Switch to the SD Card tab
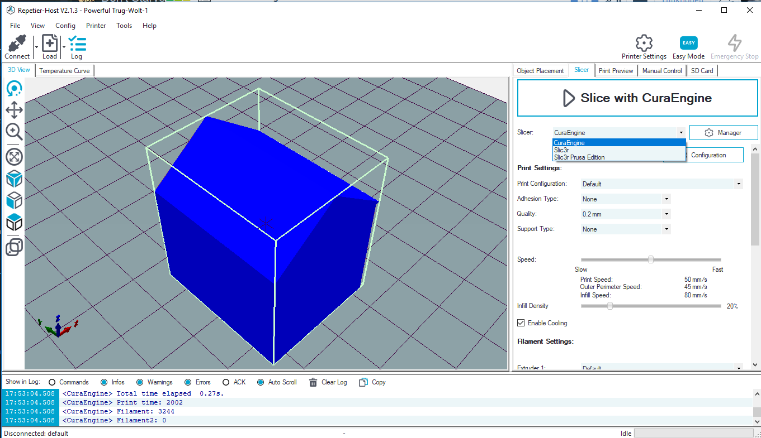This screenshot has height=438, width=761. (x=702, y=70)
